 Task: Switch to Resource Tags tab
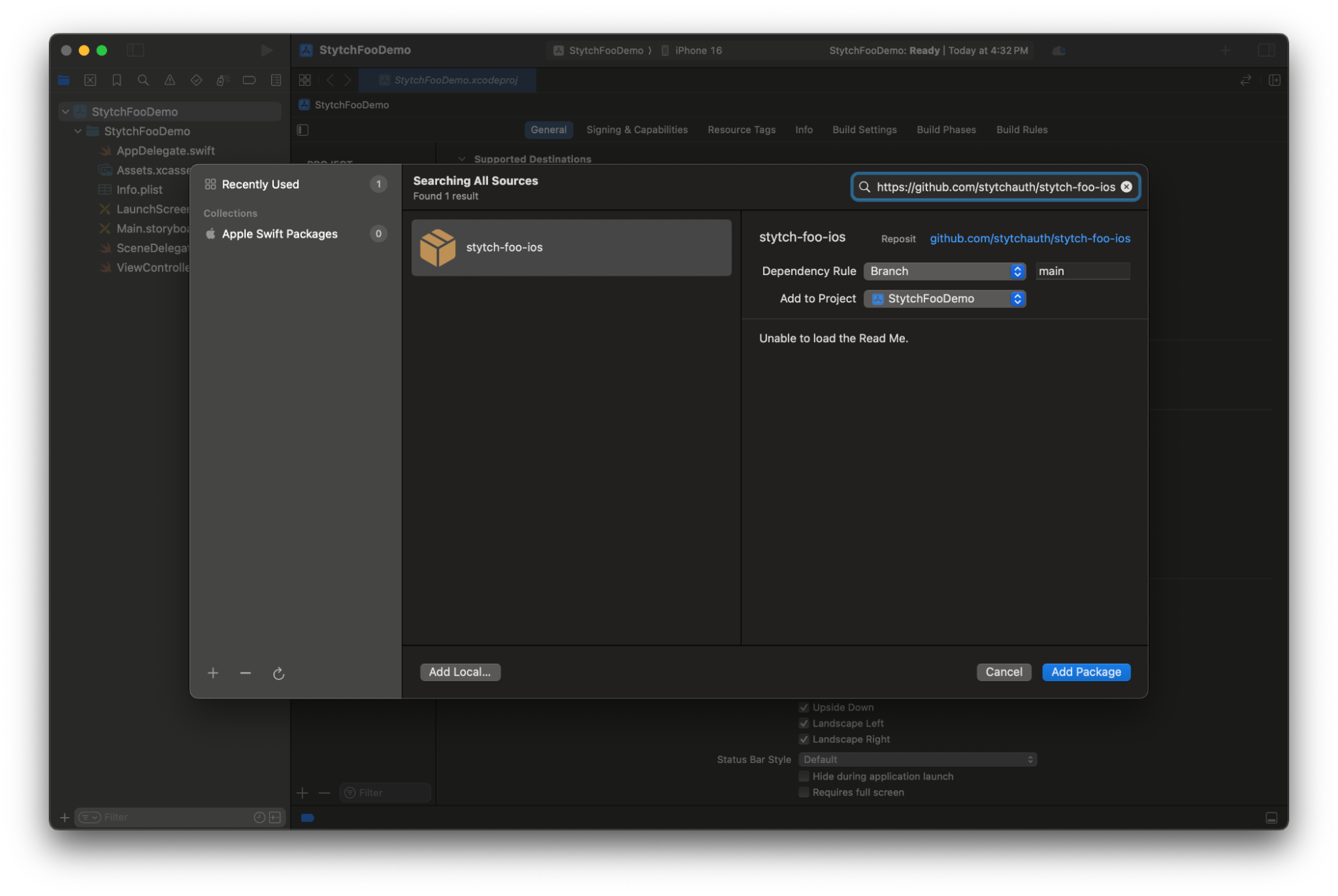click(x=742, y=130)
